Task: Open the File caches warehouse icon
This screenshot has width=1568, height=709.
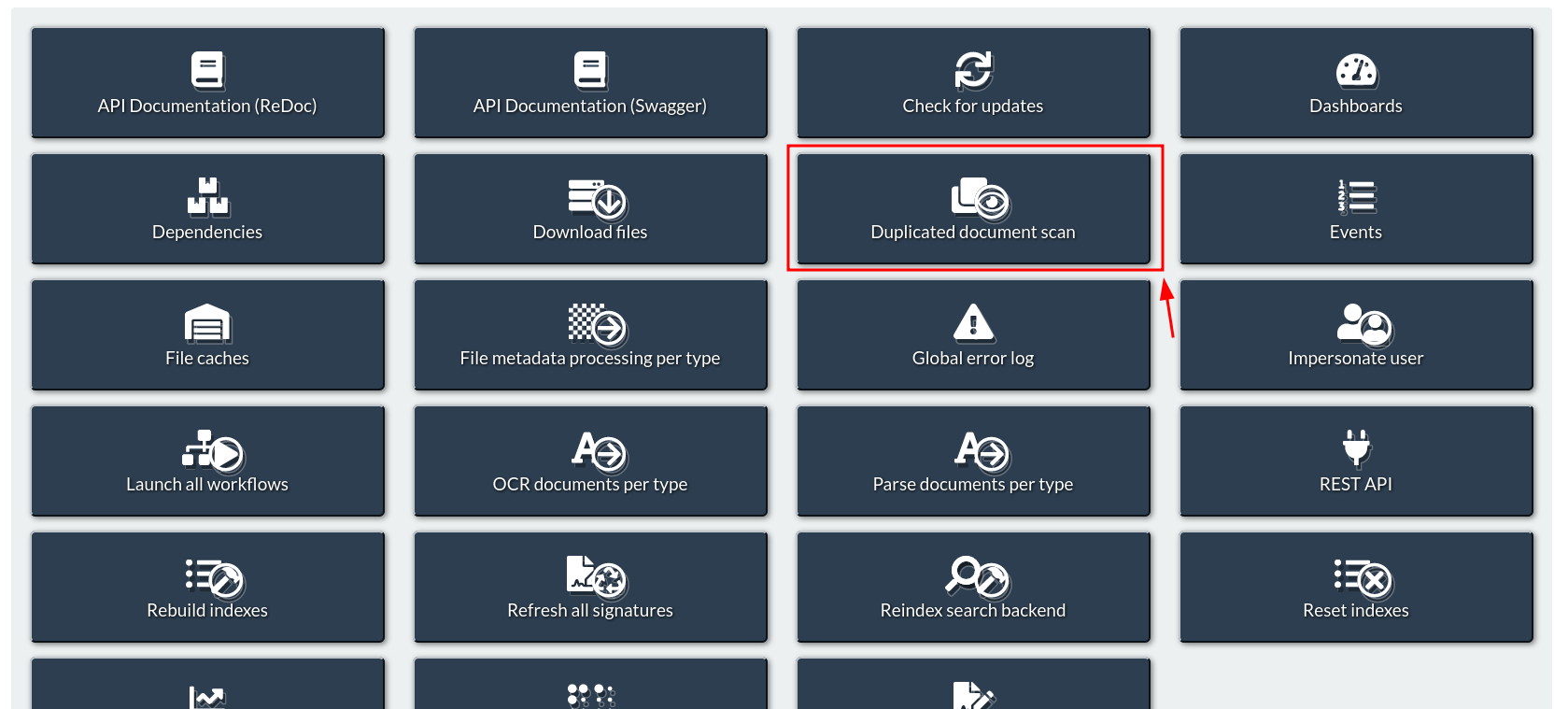Action: point(207,323)
